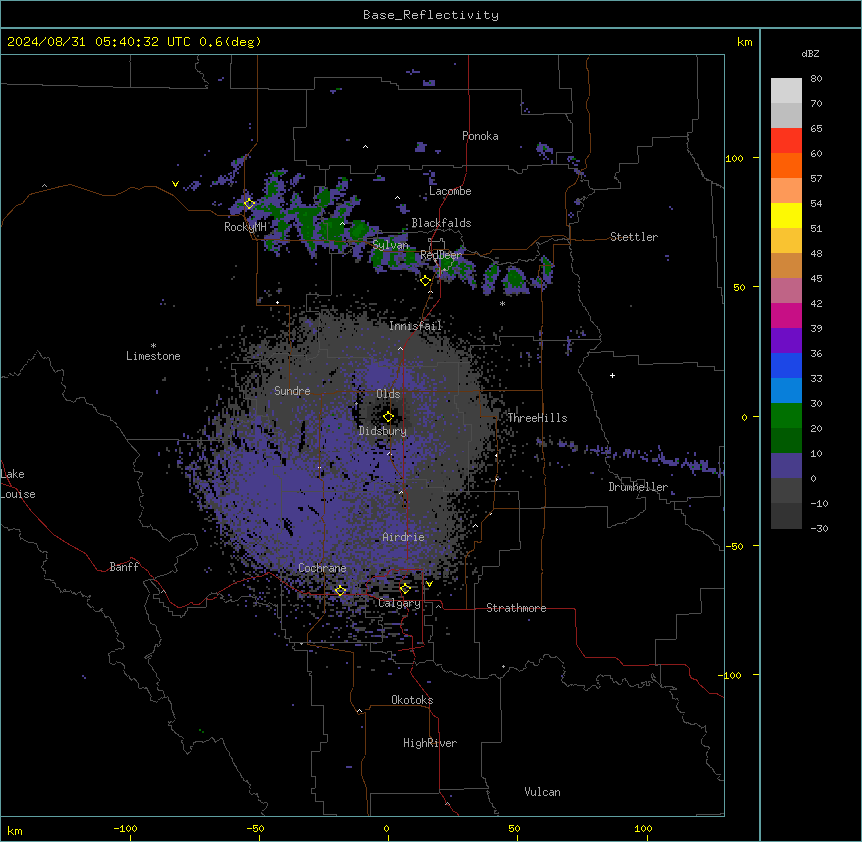Image resolution: width=862 pixels, height=842 pixels.
Task: Click the RedDeer city label
Action: (x=441, y=255)
